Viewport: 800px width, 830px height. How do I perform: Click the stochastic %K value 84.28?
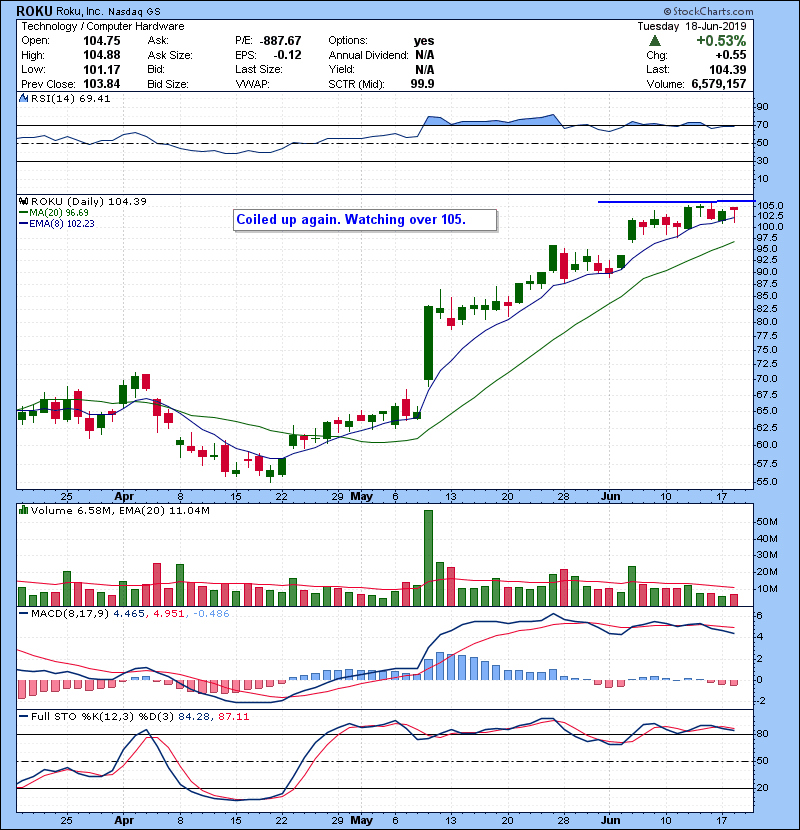[194, 716]
